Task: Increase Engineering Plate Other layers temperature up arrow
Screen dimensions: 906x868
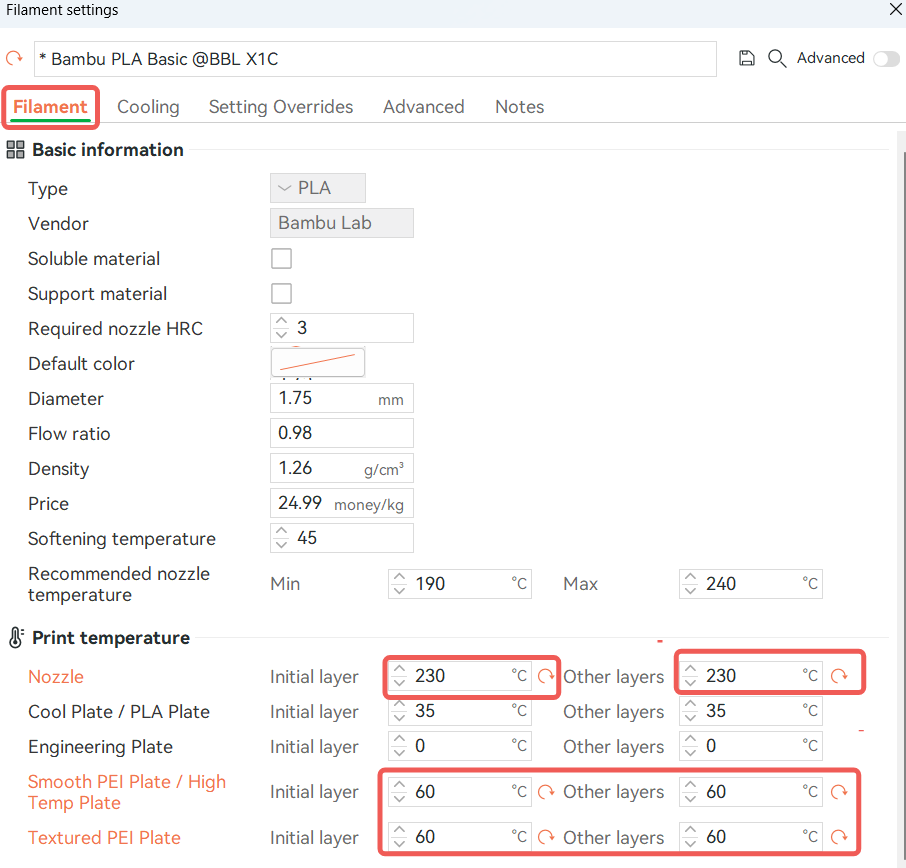Action: tap(690, 740)
